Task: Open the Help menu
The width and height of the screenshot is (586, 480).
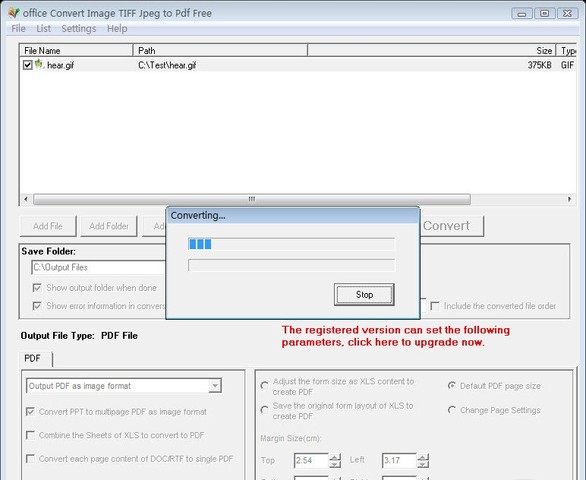Action: pyautogui.click(x=117, y=28)
